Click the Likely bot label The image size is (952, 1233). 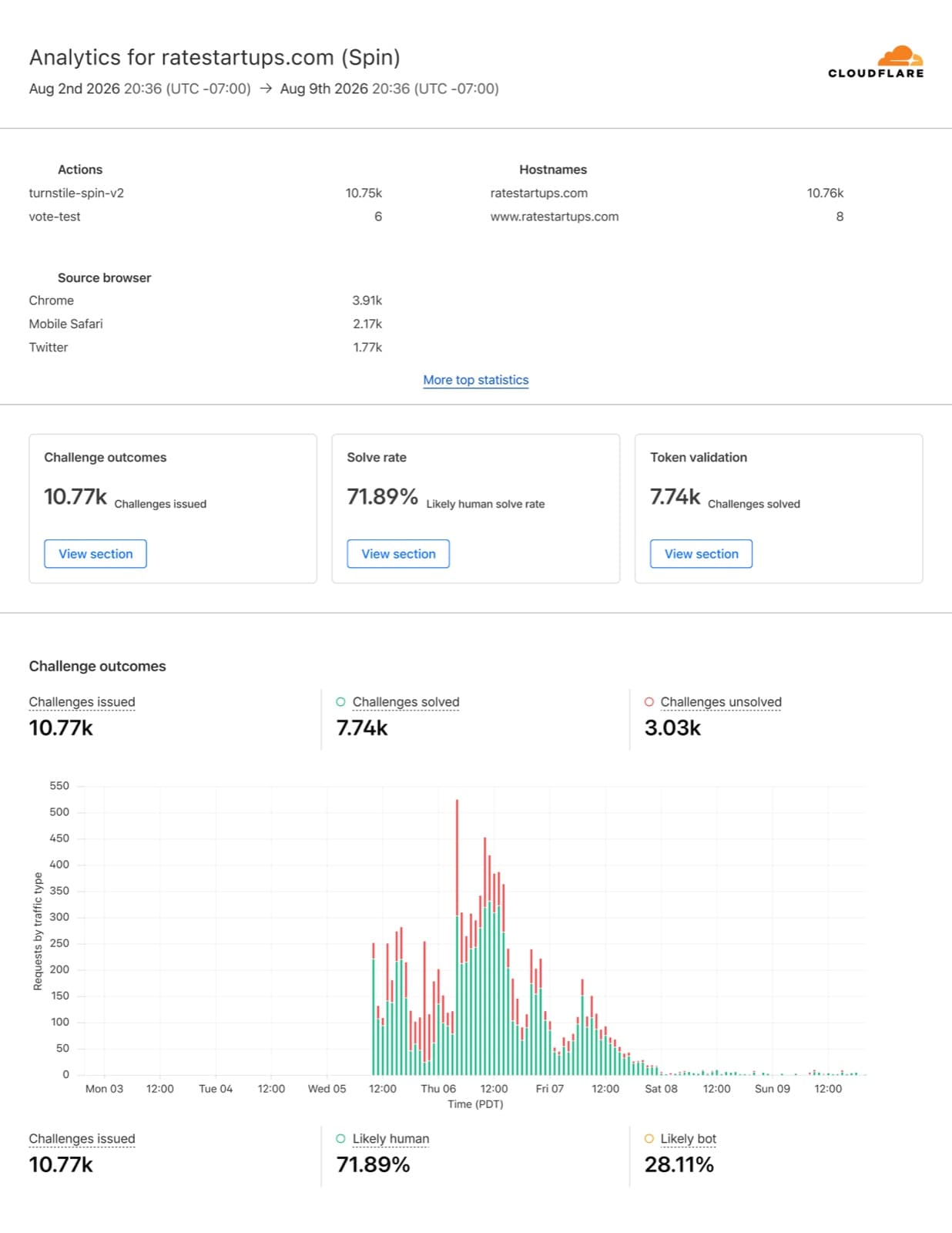(x=688, y=1139)
